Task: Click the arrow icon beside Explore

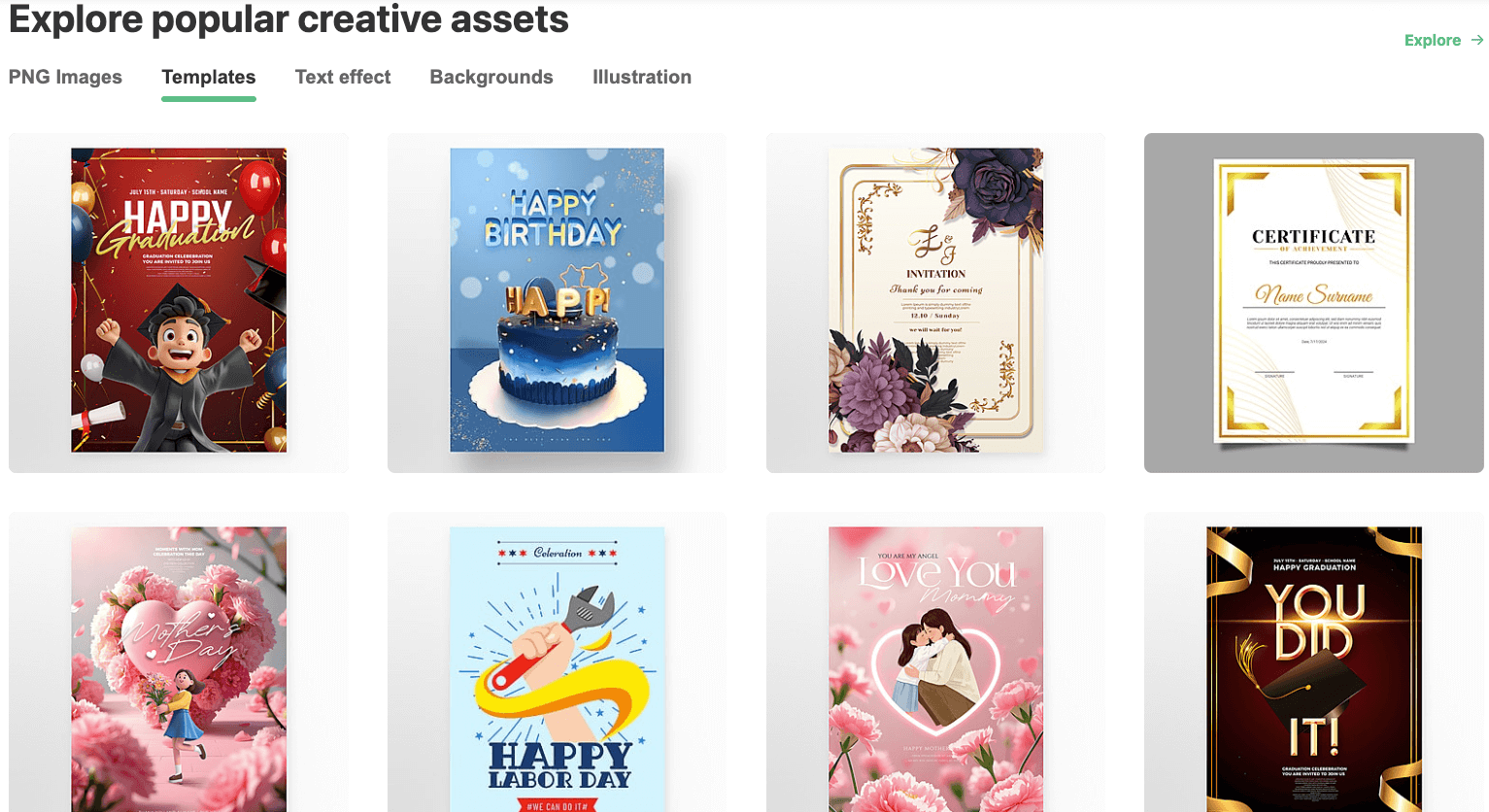Action: click(x=1476, y=40)
